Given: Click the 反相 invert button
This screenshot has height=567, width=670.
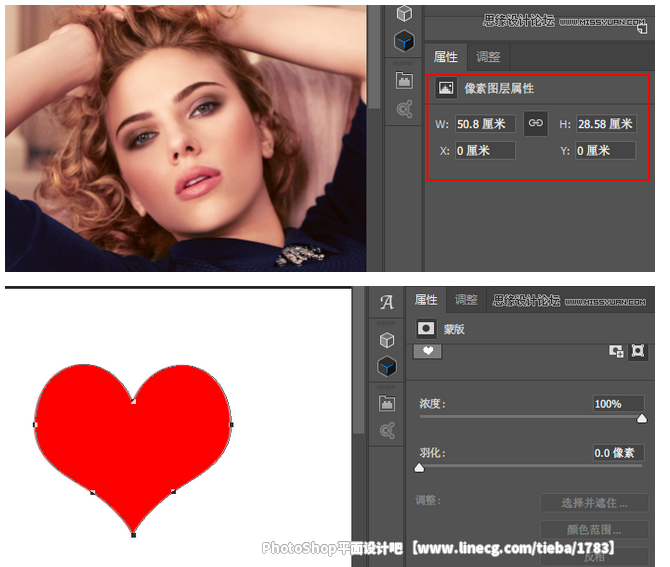Looking at the screenshot, I should [594, 557].
